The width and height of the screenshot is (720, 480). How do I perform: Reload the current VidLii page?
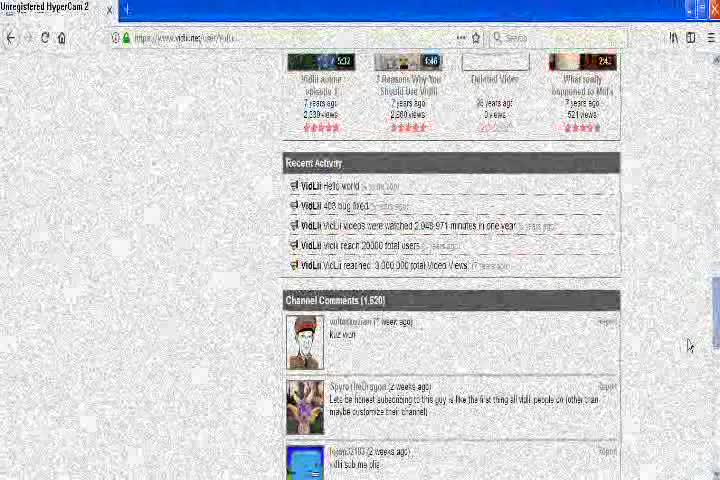pos(45,38)
